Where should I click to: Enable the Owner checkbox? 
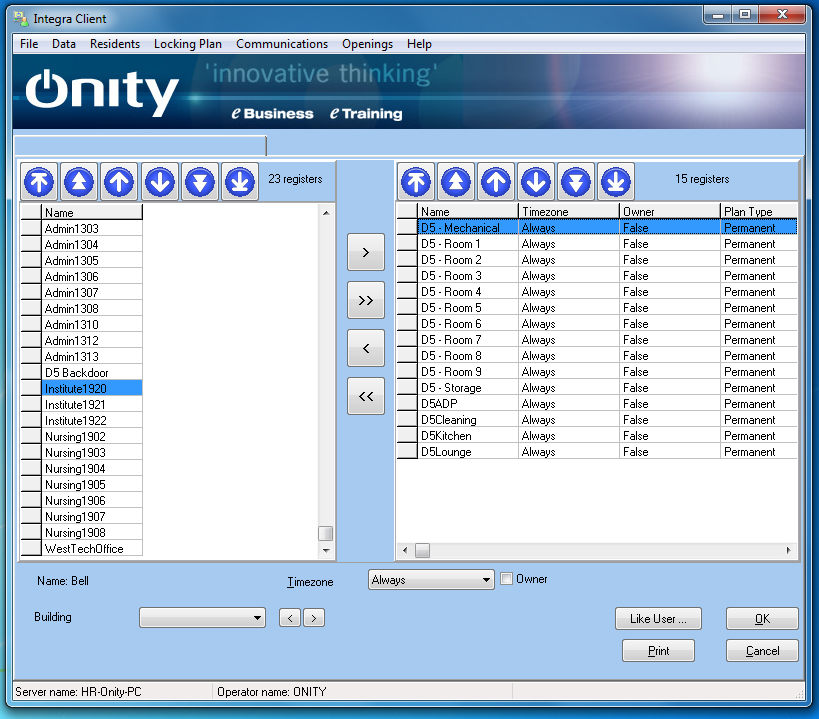tap(507, 579)
